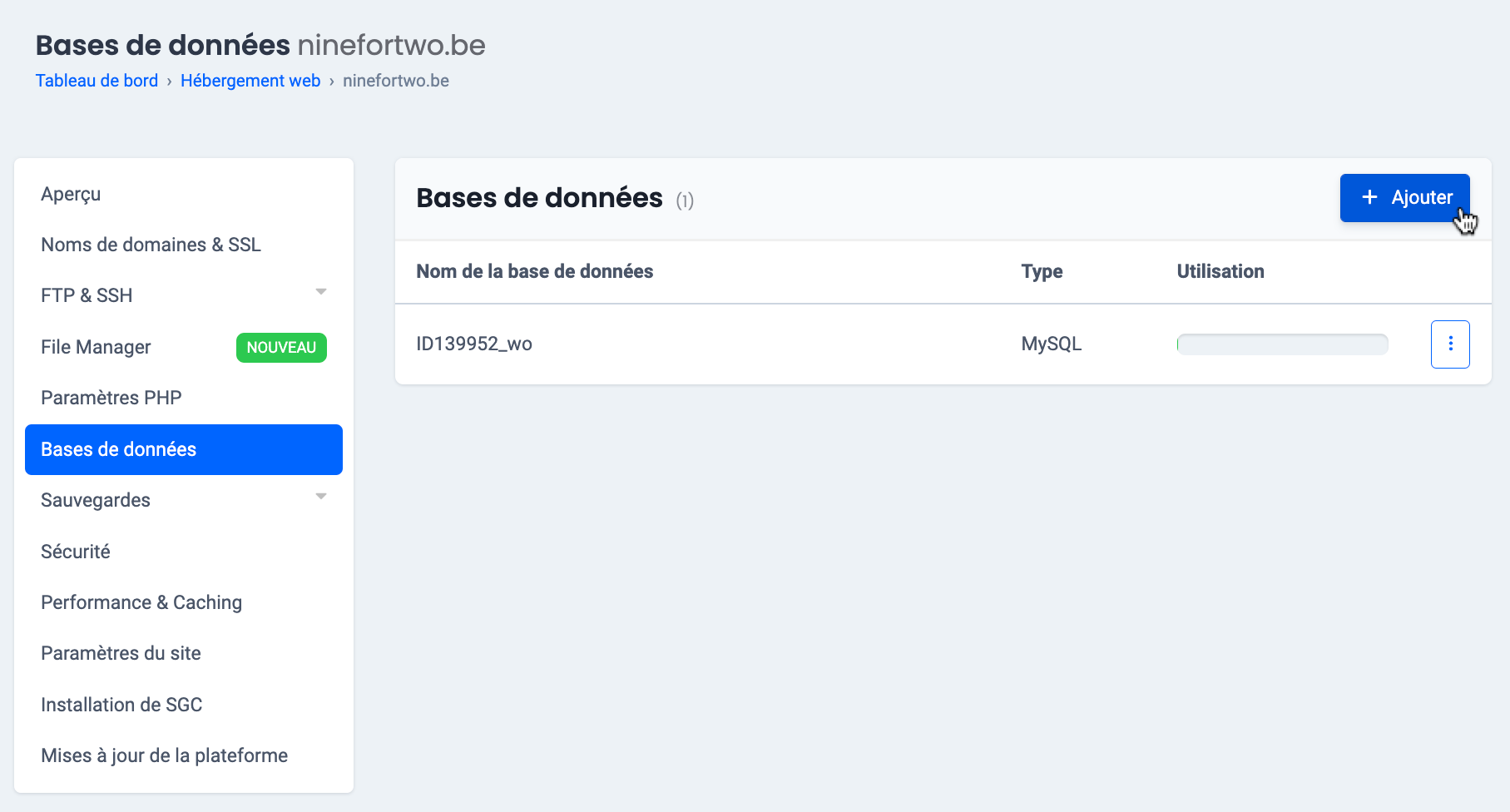Open the three-dot actions menu for ID139952_wo
The width and height of the screenshot is (1510, 812).
(1449, 344)
